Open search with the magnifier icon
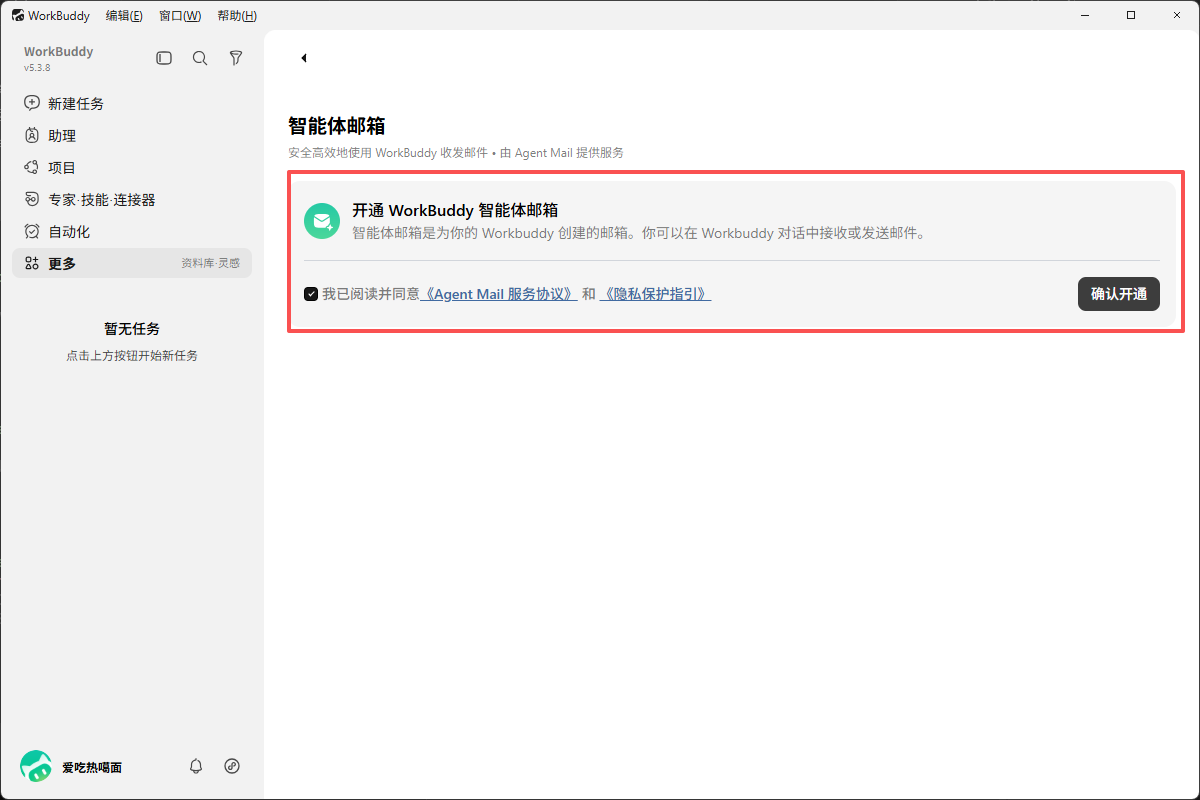1200x800 pixels. 200,58
